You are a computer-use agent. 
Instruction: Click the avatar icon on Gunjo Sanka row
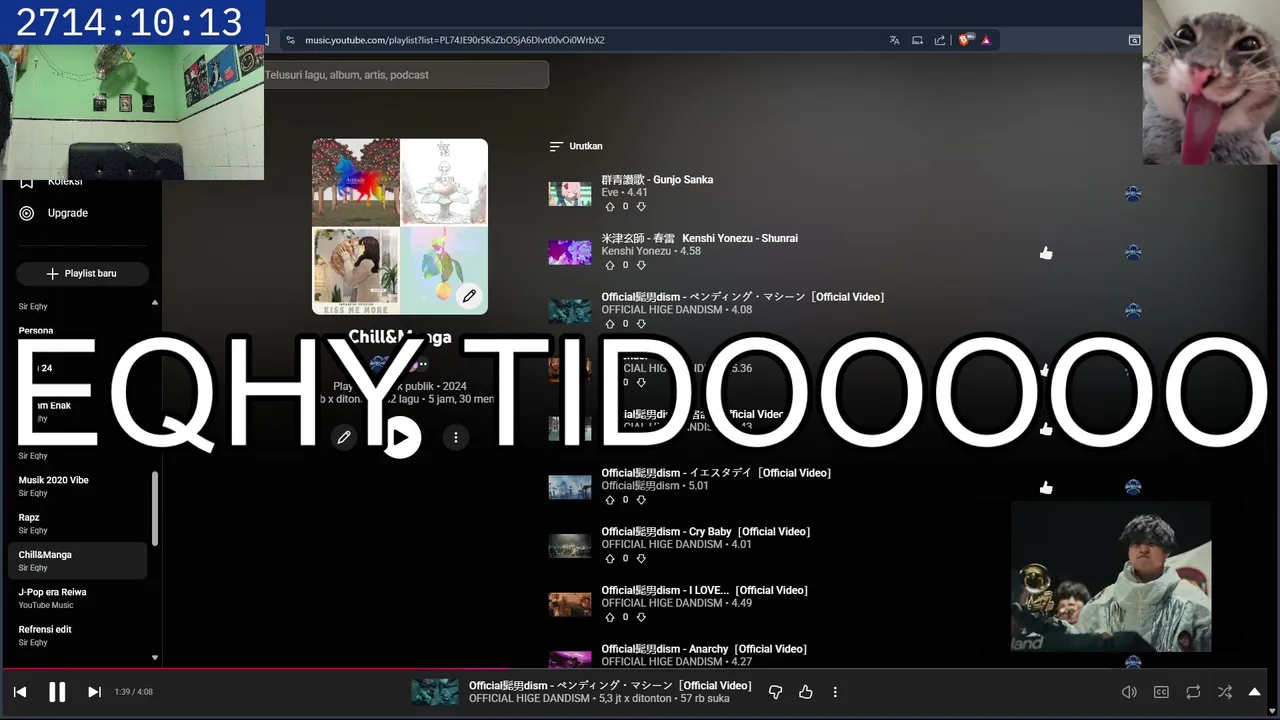point(1133,194)
